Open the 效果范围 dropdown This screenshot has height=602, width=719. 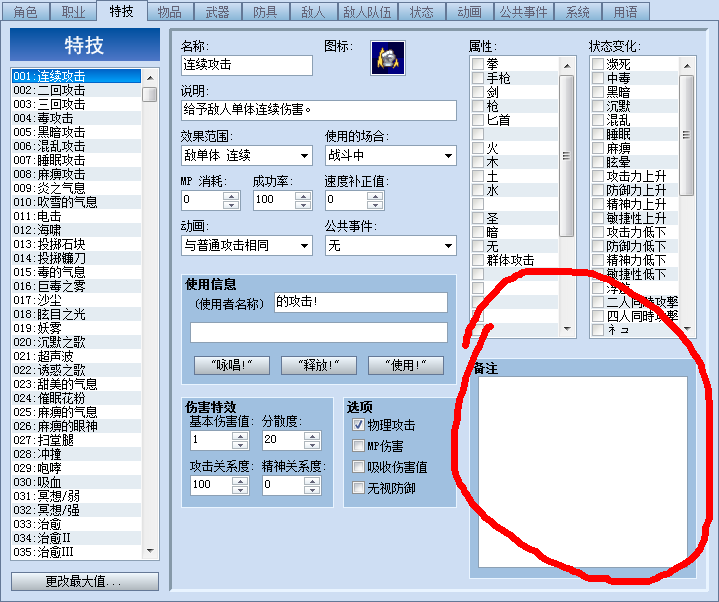point(304,155)
